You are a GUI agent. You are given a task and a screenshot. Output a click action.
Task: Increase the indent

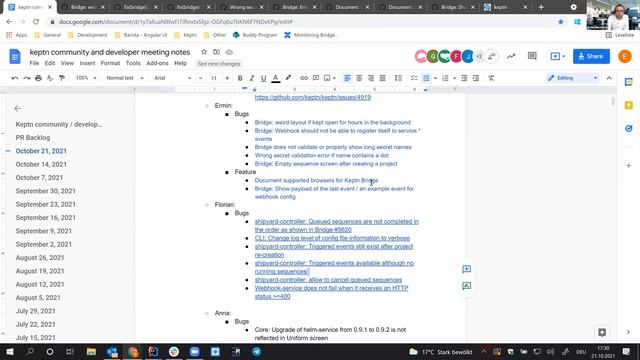[476, 78]
